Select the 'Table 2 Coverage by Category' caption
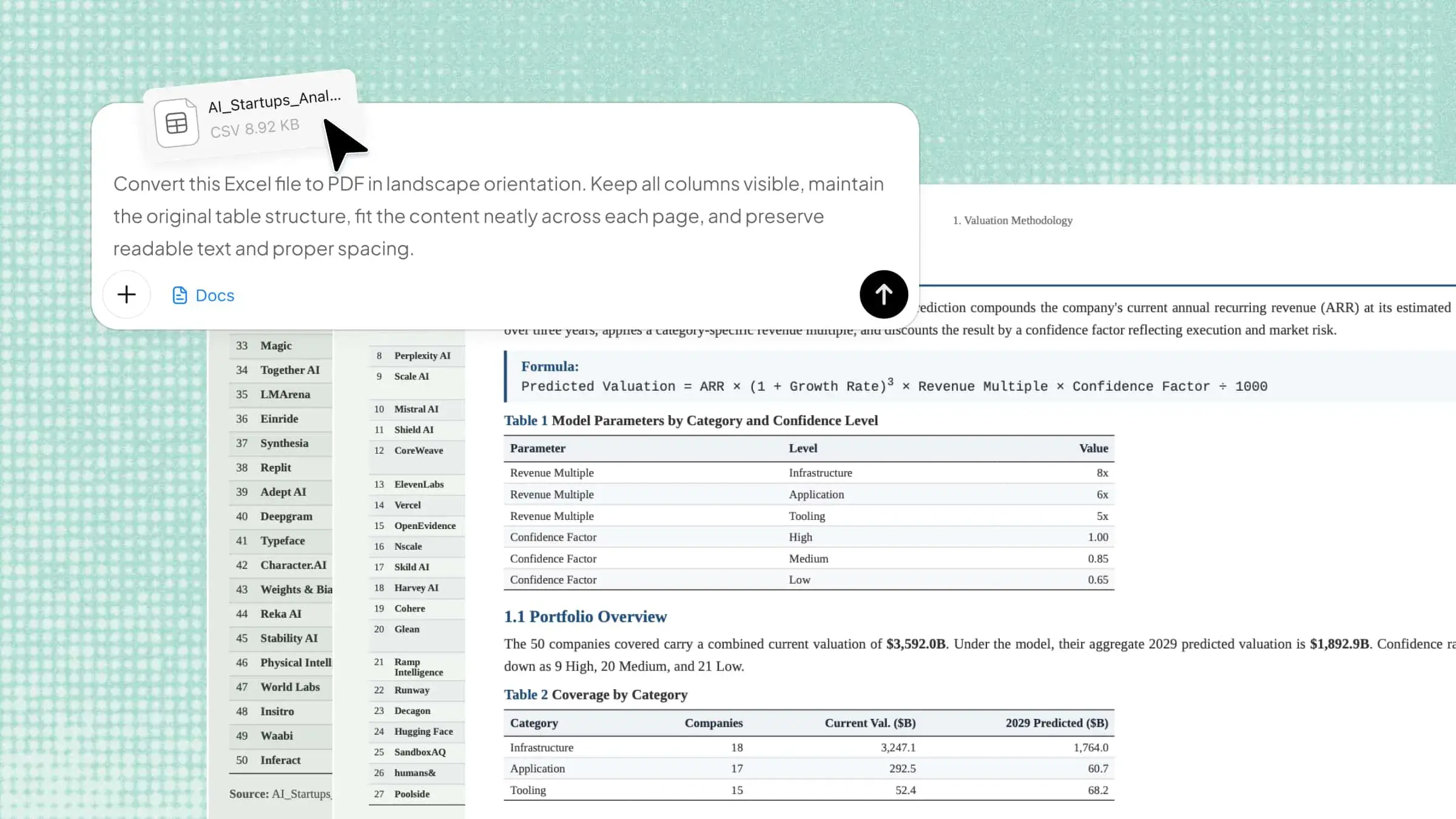This screenshot has width=1456, height=819. pyautogui.click(x=596, y=695)
